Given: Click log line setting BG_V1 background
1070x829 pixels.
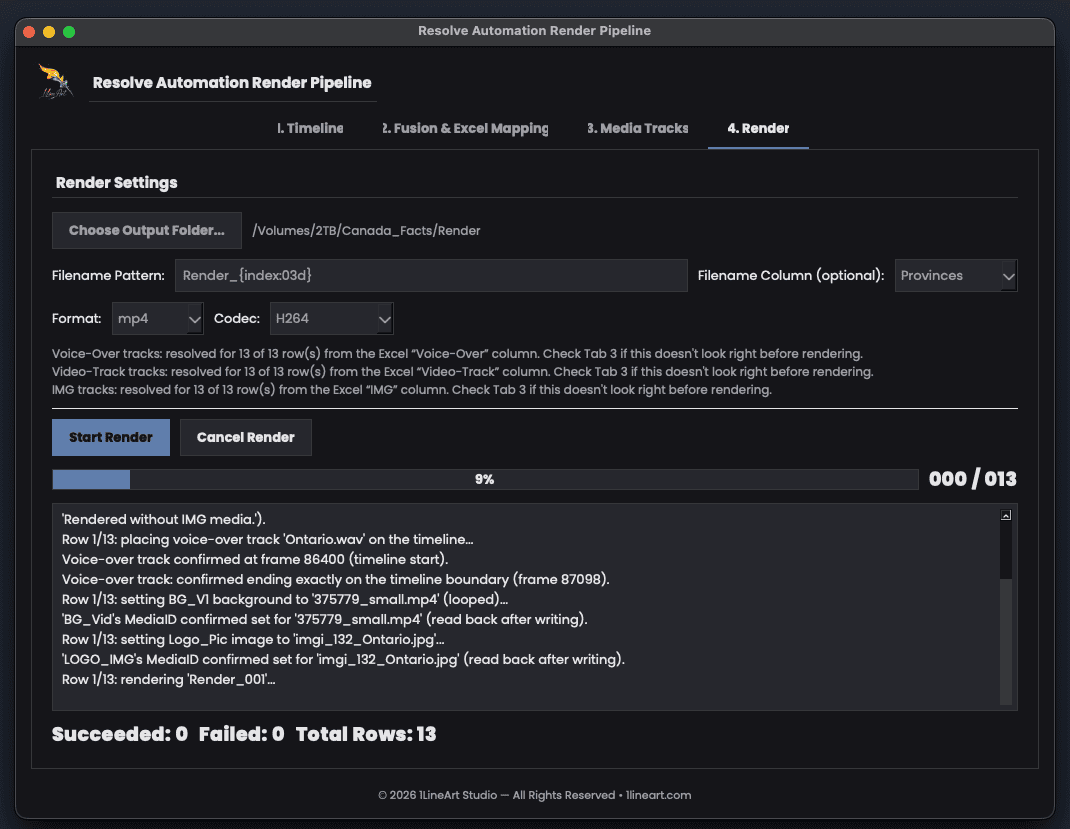Looking at the screenshot, I should point(285,599).
